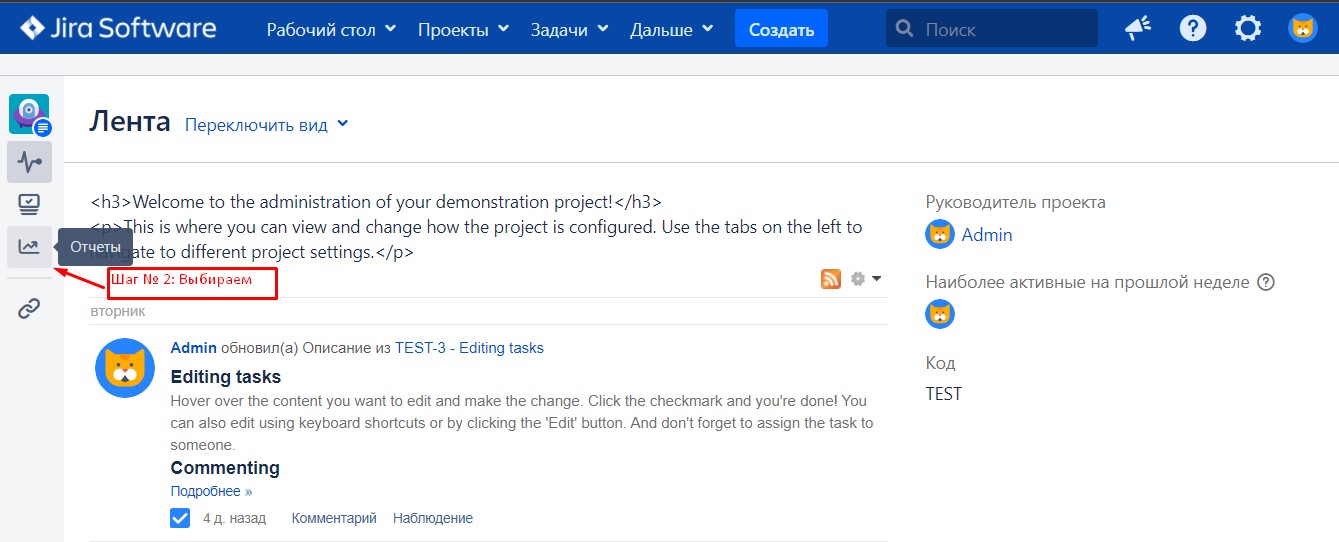
Task: Open the help question mark menu
Action: pos(1193,28)
